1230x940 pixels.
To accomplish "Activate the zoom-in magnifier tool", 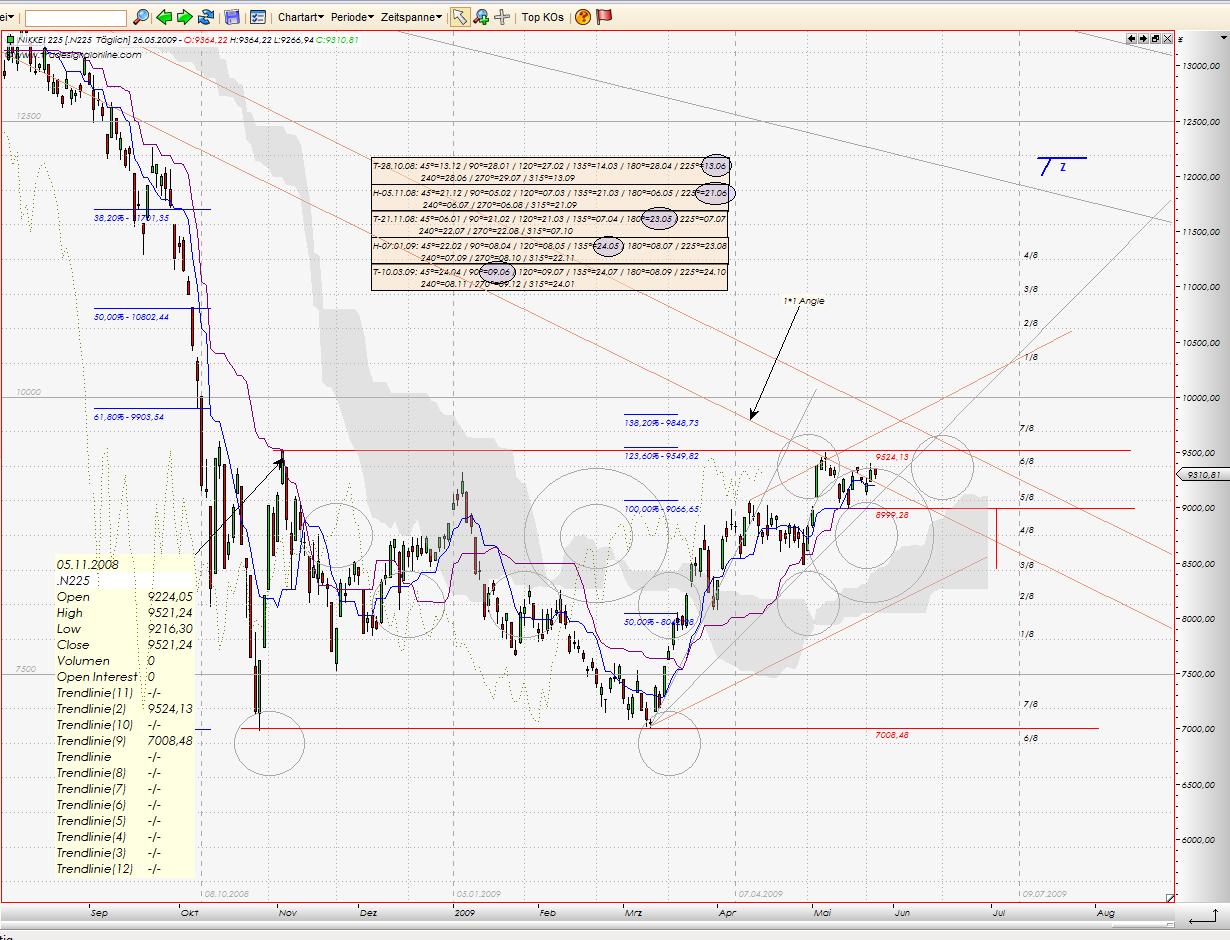I will (x=481, y=17).
